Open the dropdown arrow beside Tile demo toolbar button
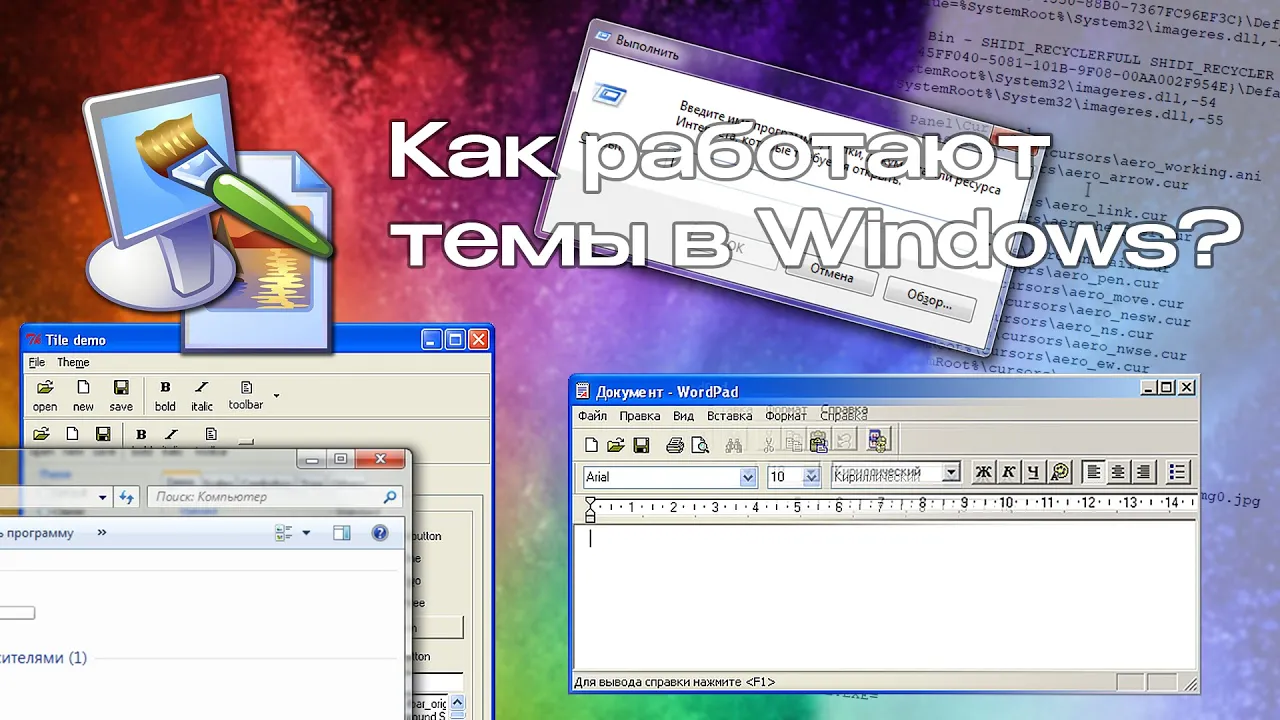This screenshot has width=1280, height=720. click(x=276, y=396)
